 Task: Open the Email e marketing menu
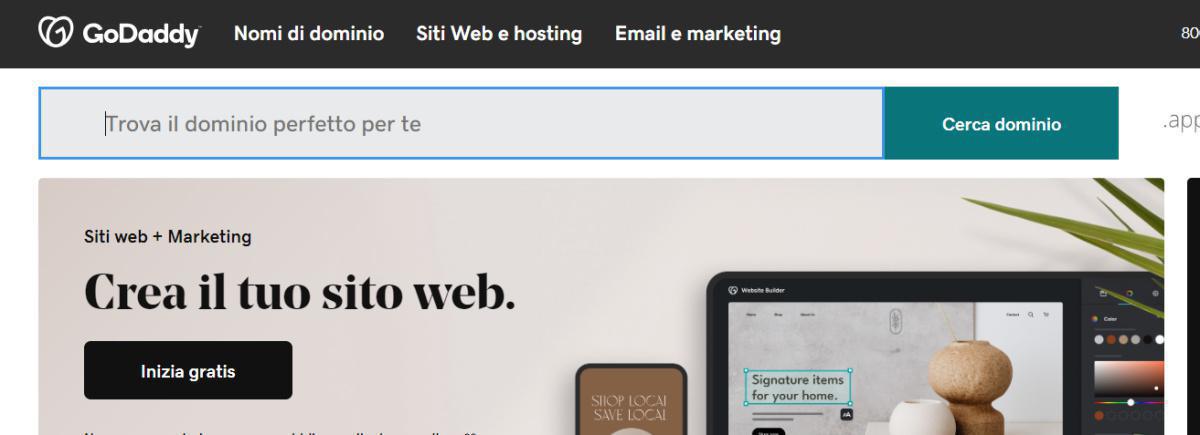point(698,33)
